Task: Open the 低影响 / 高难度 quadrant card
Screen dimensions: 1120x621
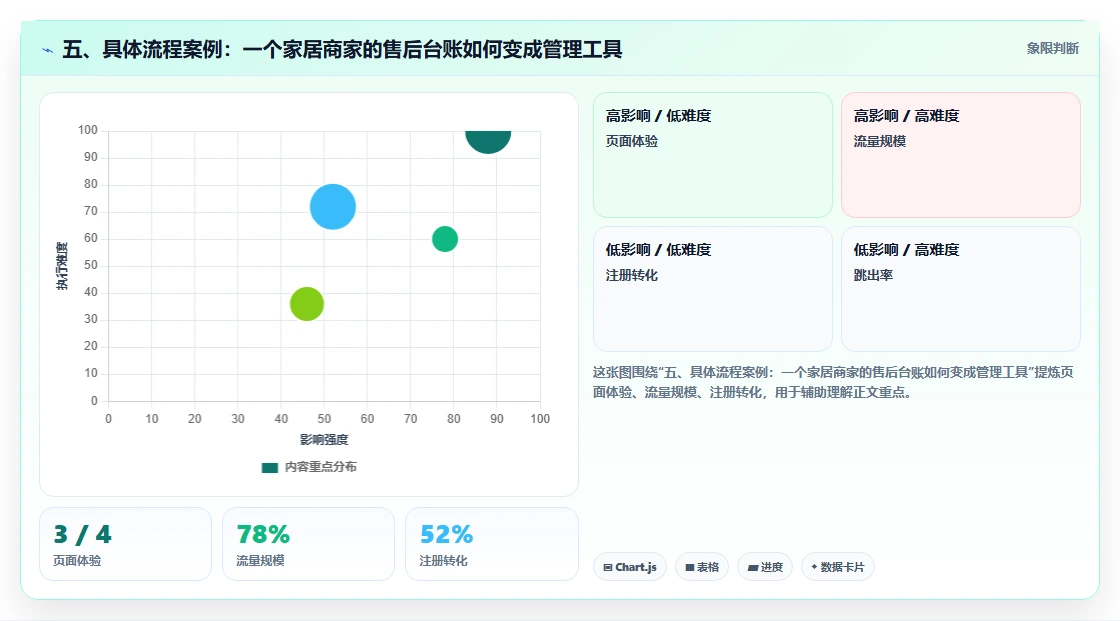Action: pyautogui.click(x=961, y=289)
